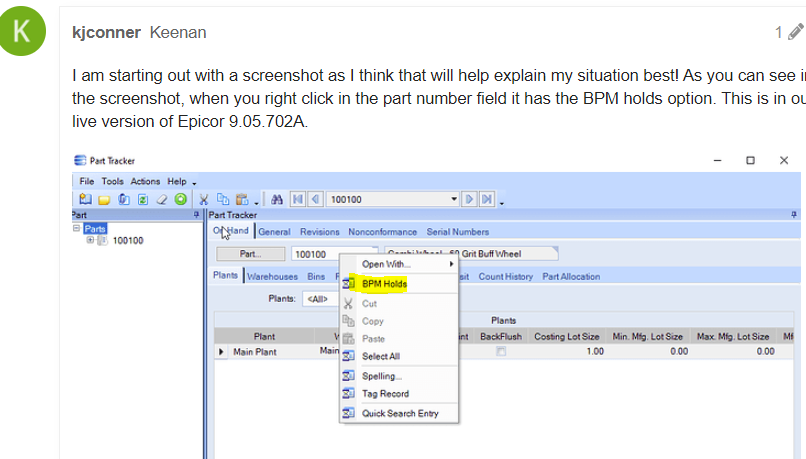Click the green circular Refresh icon

pyautogui.click(x=180, y=199)
